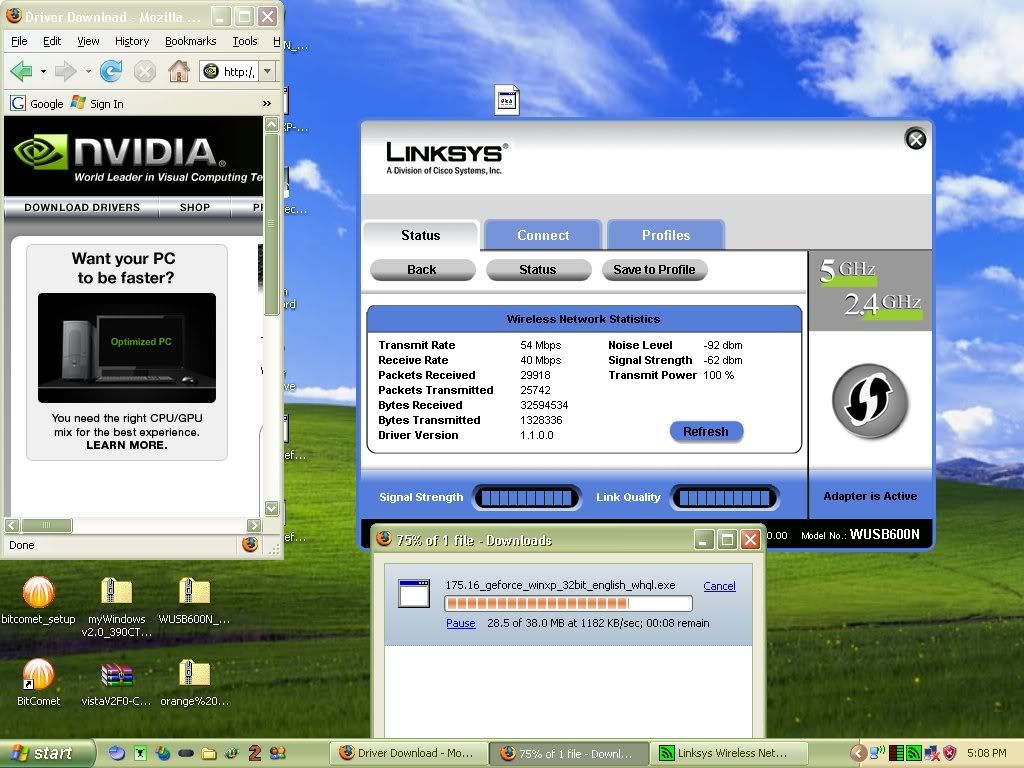Click the two-people Quick Launch icon
Viewport: 1024px width, 768px height.
(278, 753)
